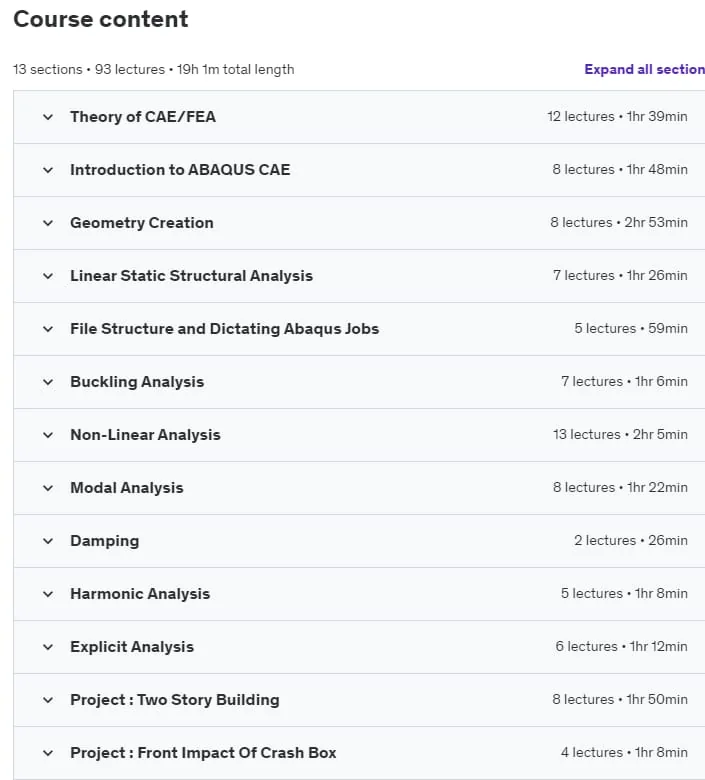Select the Project : Two Story Building title
705x780 pixels.
[175, 700]
